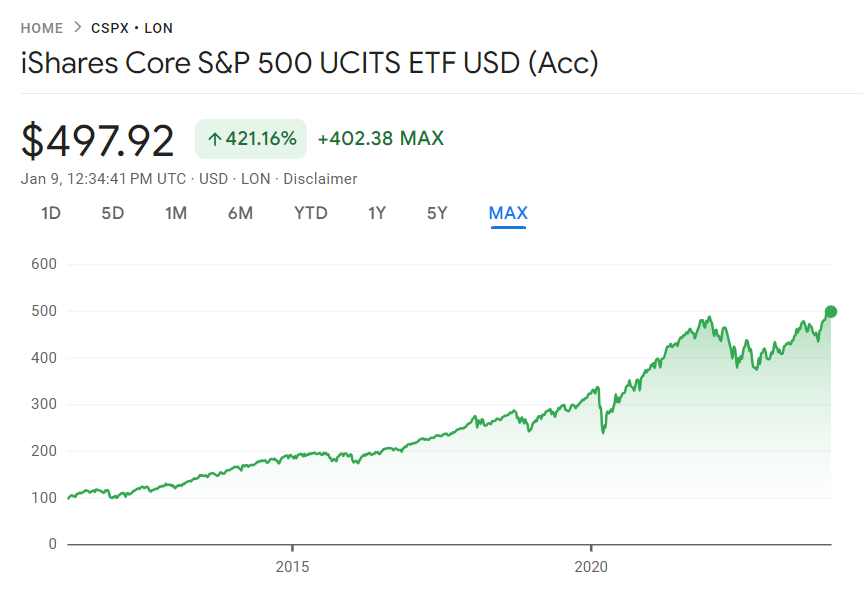Screen dimensions: 863x594
Task: Open the CSPX • LON breadcrumb
Action: [x=132, y=28]
